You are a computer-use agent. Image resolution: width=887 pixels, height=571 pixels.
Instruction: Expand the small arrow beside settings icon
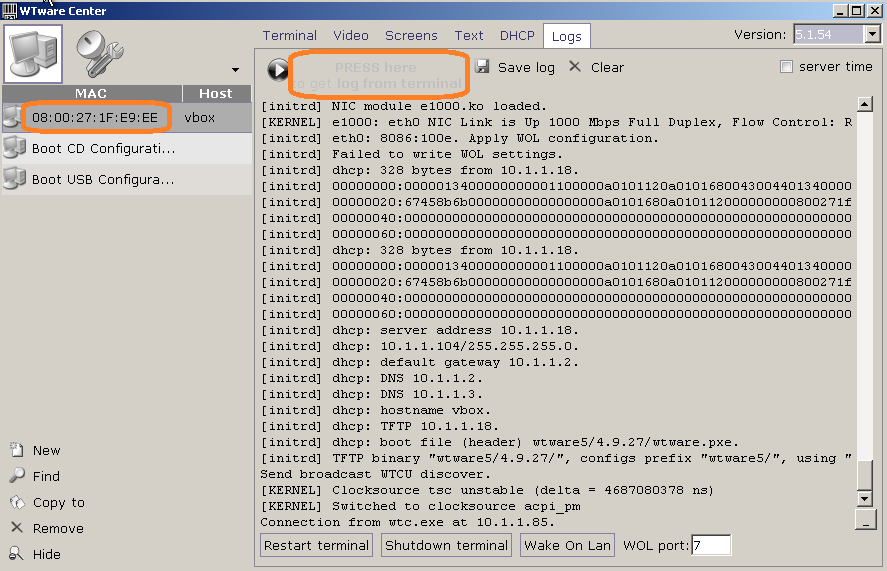coord(235,70)
